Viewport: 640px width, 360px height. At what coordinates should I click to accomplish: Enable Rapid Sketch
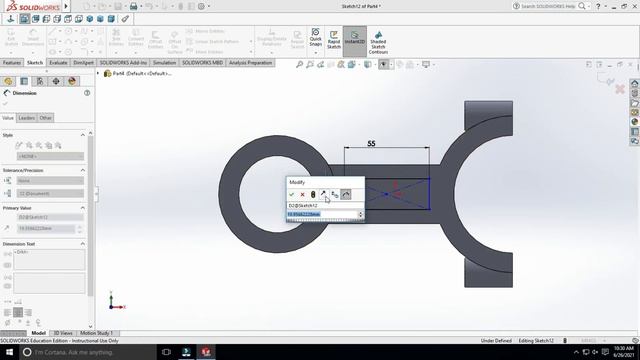tap(334, 40)
